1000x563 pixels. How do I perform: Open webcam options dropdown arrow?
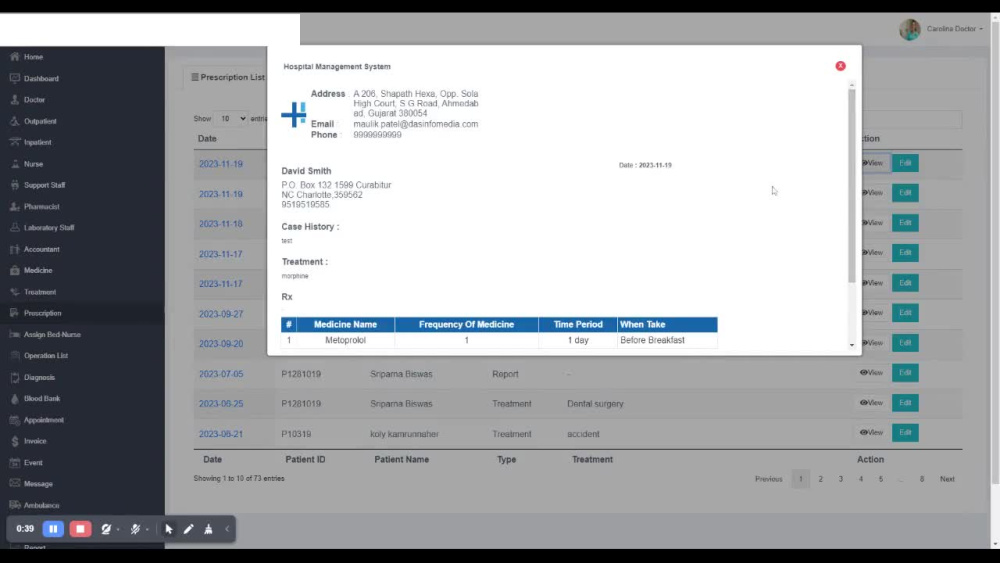pos(119,529)
